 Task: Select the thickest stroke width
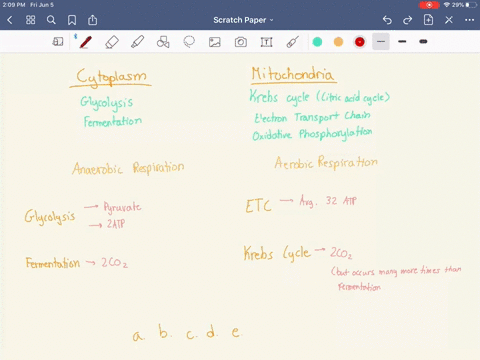pyautogui.click(x=423, y=42)
